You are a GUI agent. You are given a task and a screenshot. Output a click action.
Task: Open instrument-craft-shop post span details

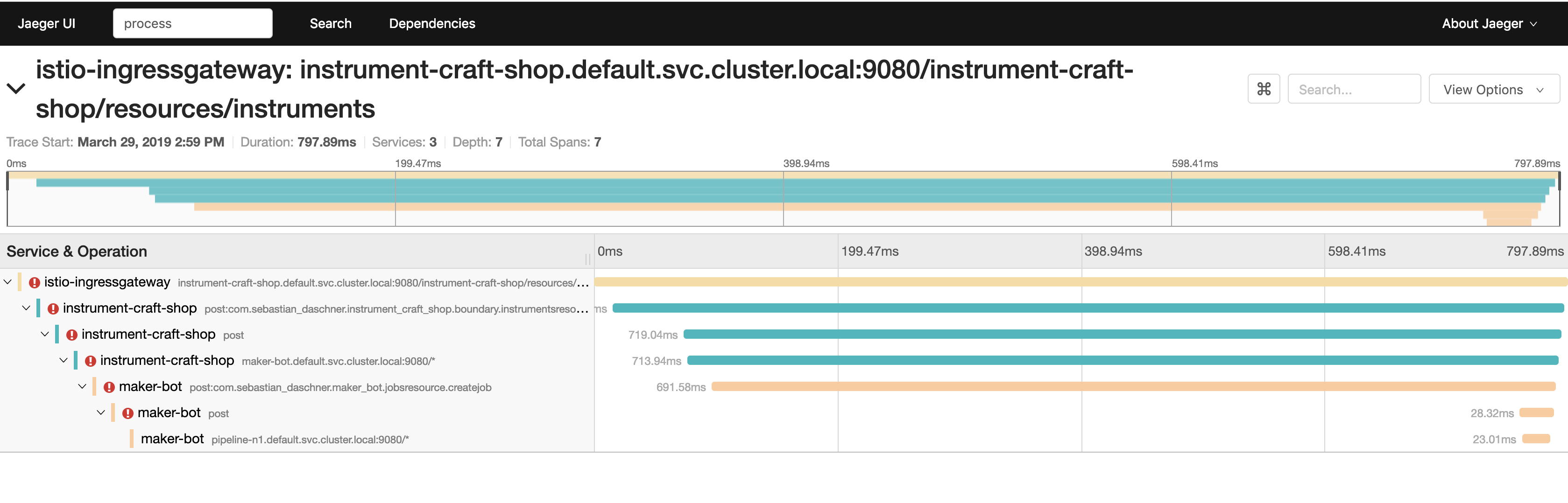[x=162, y=335]
